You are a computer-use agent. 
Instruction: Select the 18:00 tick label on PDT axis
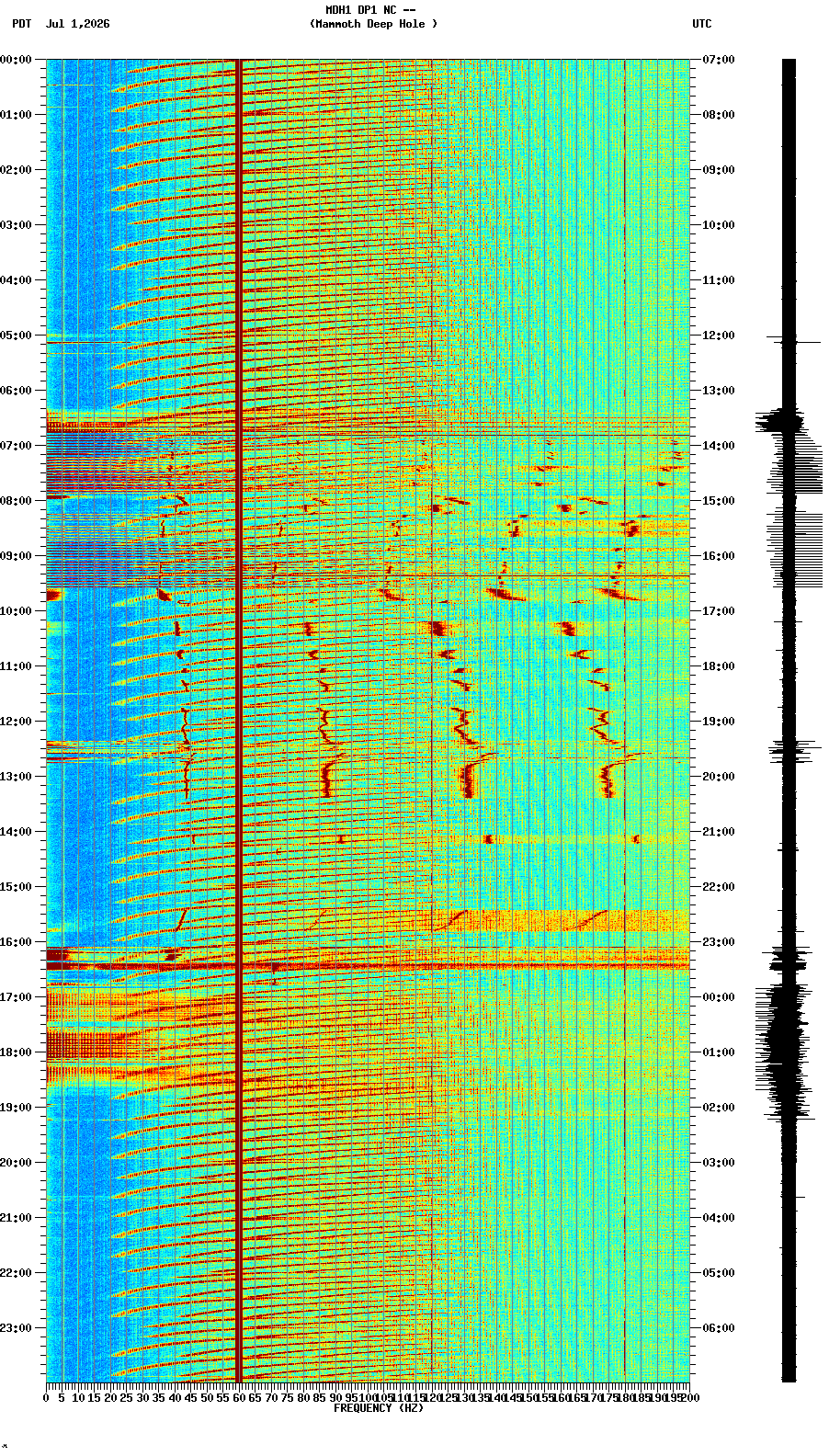[x=16, y=1052]
